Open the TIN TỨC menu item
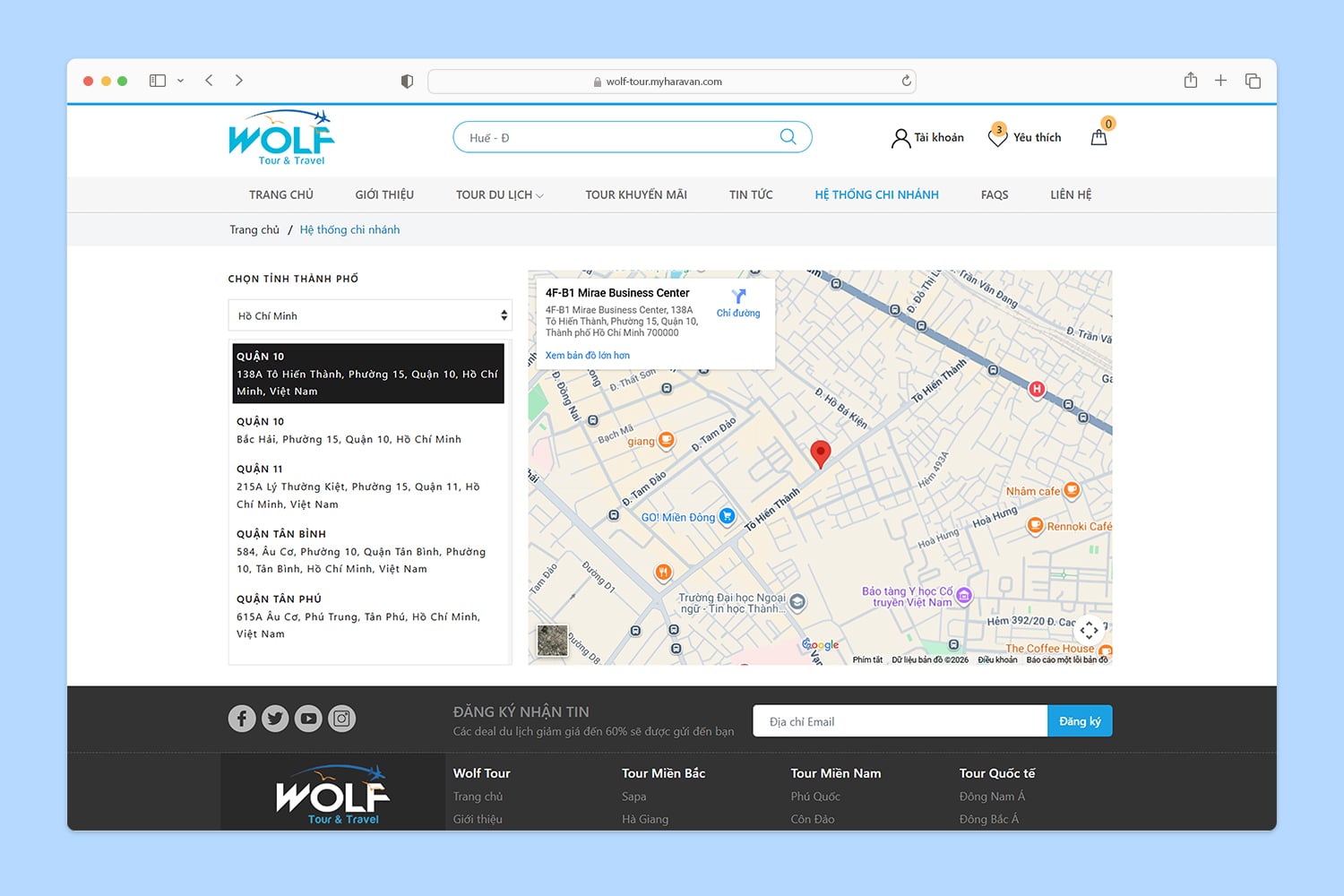Screen dimensions: 1344x896 click(x=751, y=194)
